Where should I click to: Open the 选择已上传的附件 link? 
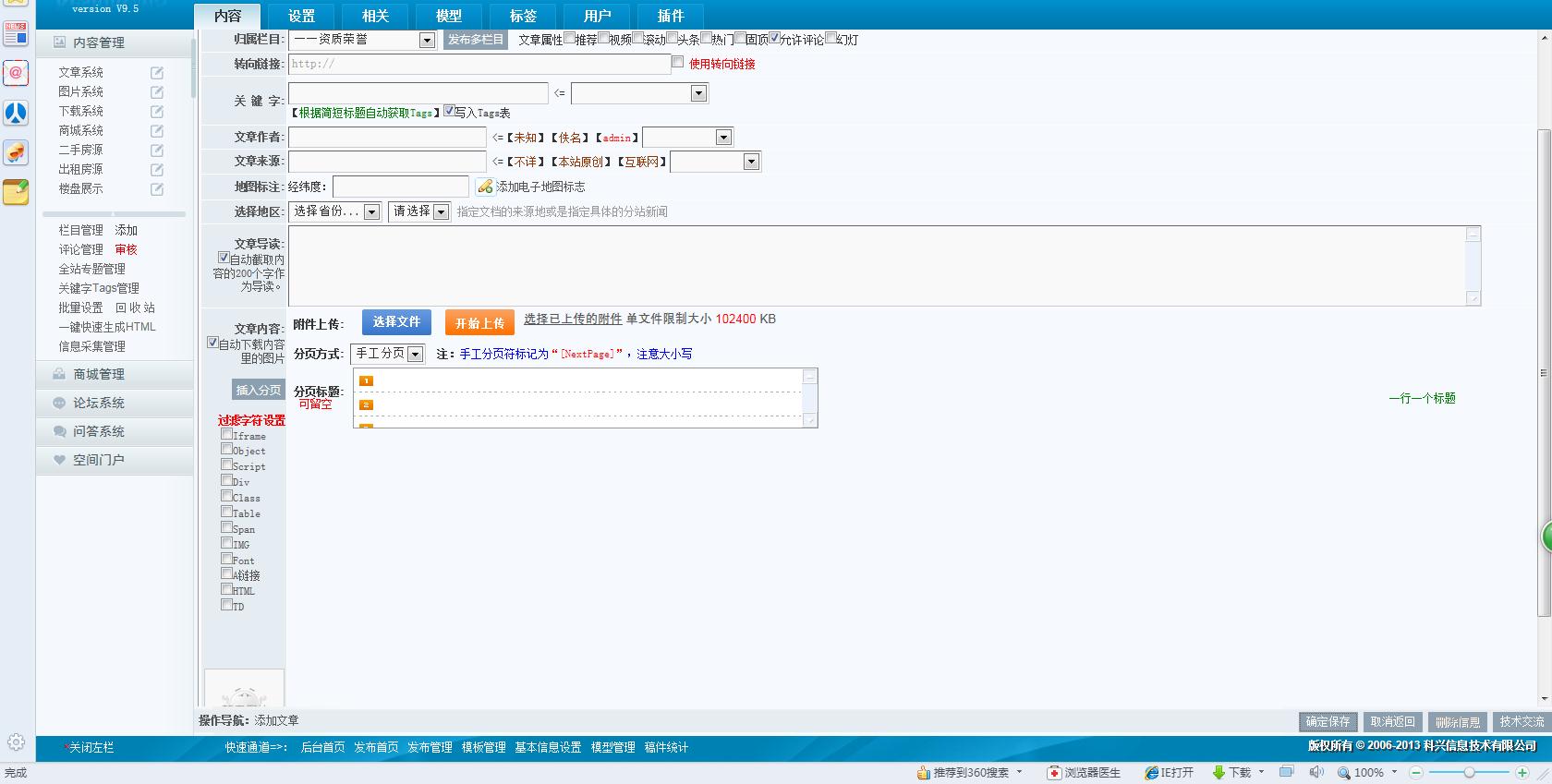point(573,320)
